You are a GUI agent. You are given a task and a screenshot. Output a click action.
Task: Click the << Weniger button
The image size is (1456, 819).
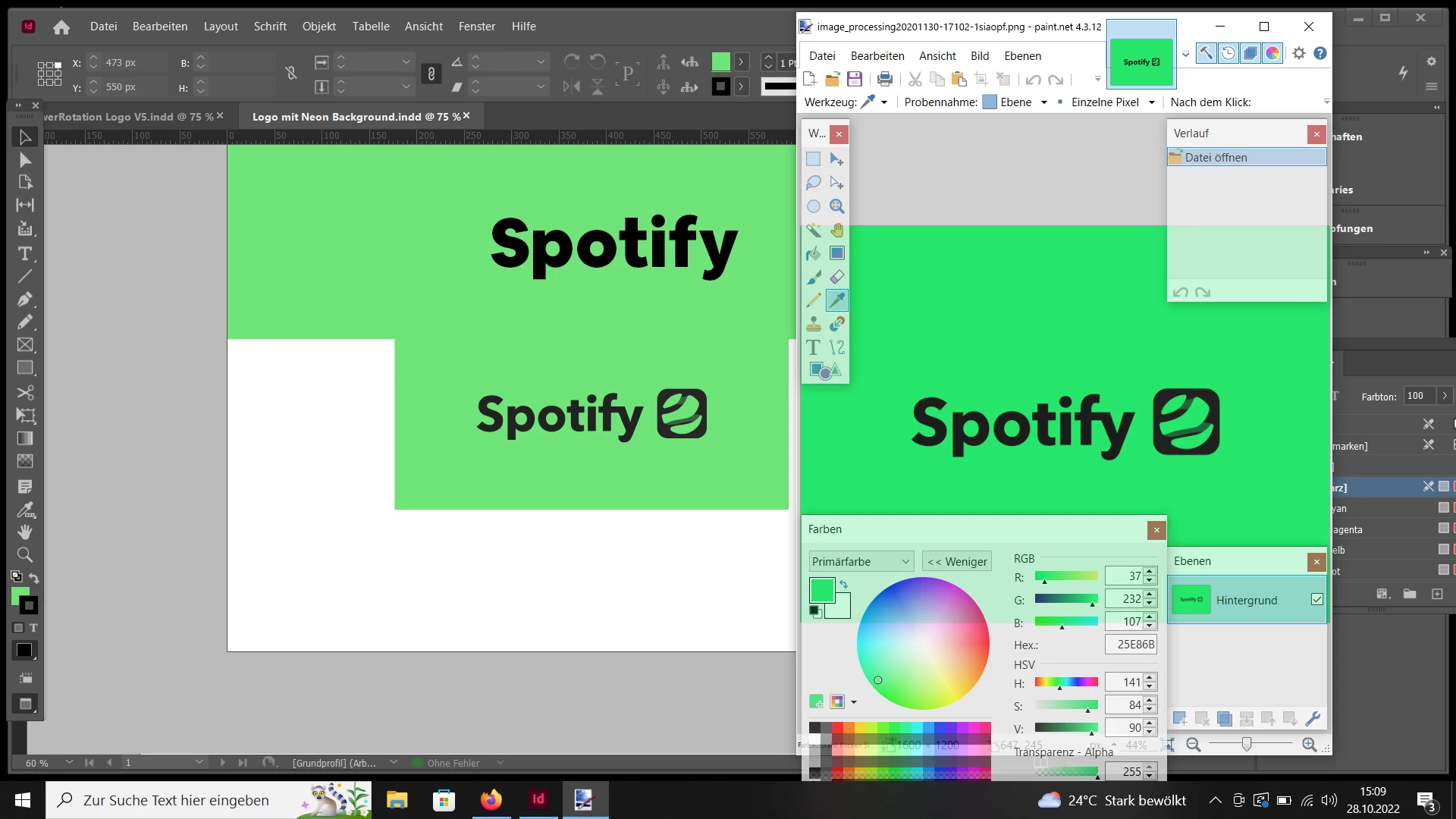tap(957, 561)
